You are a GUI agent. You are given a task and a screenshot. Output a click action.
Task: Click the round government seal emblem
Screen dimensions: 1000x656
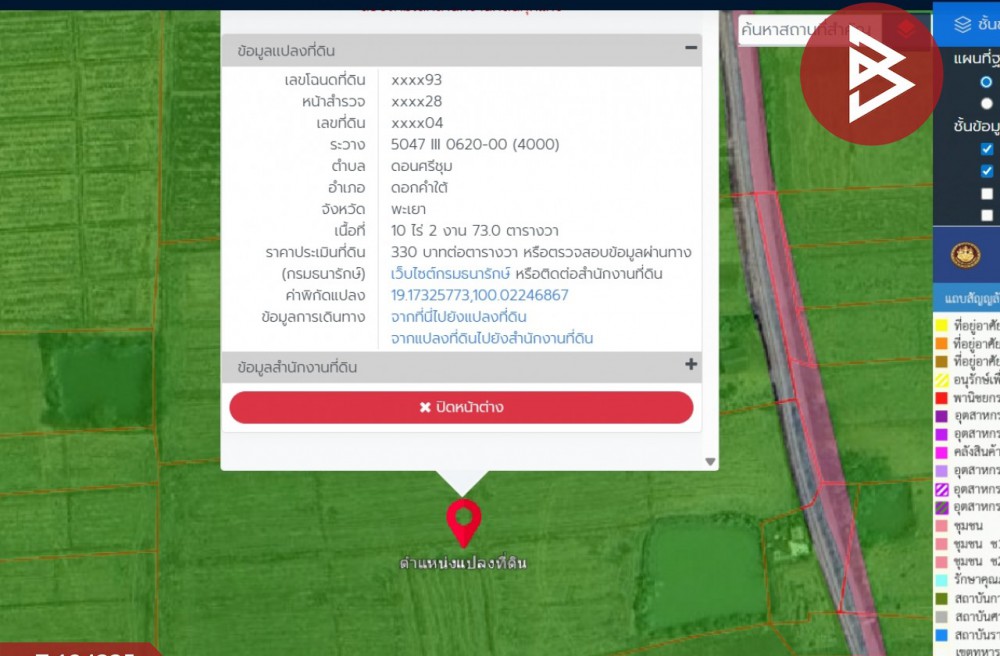point(965,254)
